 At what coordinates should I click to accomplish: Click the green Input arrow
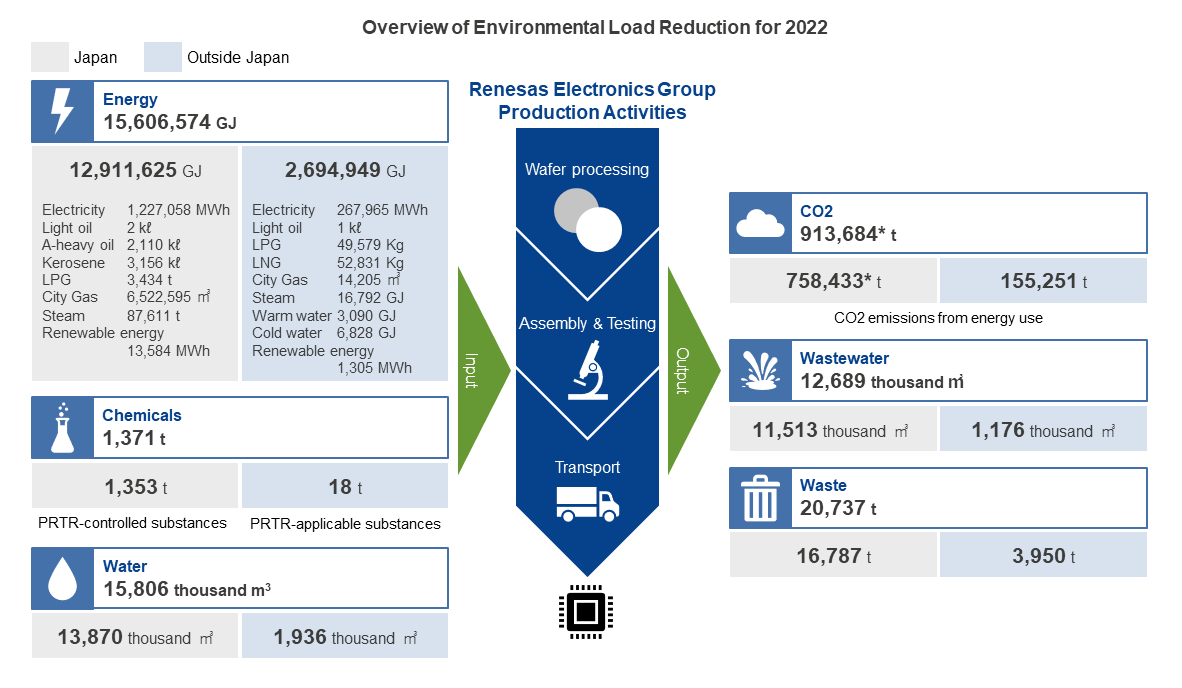coord(483,370)
